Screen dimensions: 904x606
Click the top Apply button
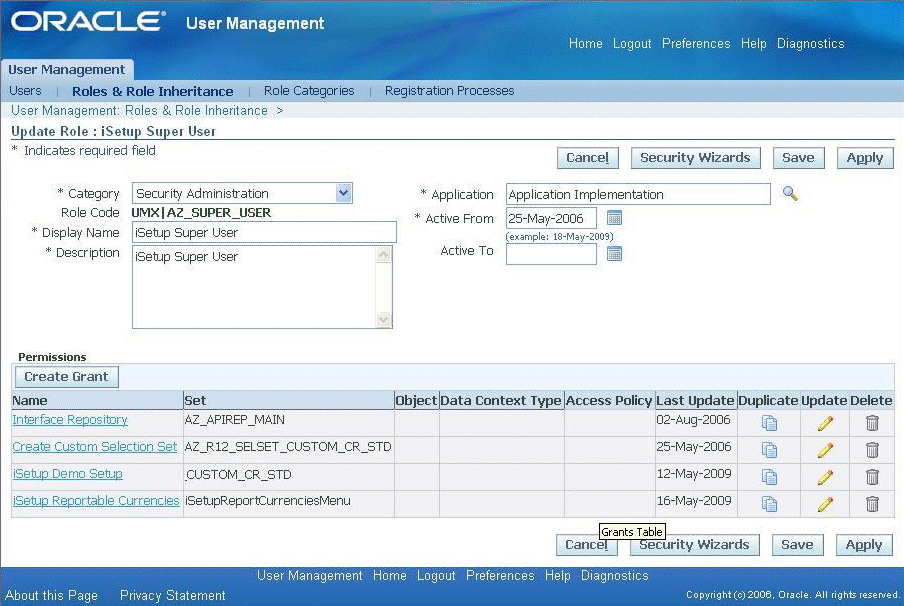click(865, 158)
